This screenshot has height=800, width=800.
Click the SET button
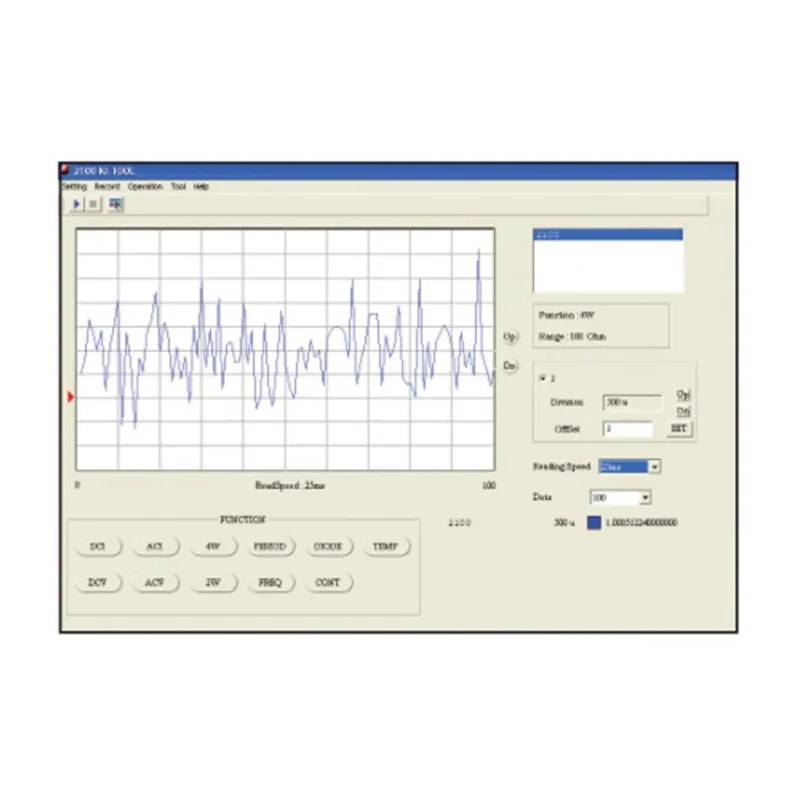coord(679,429)
